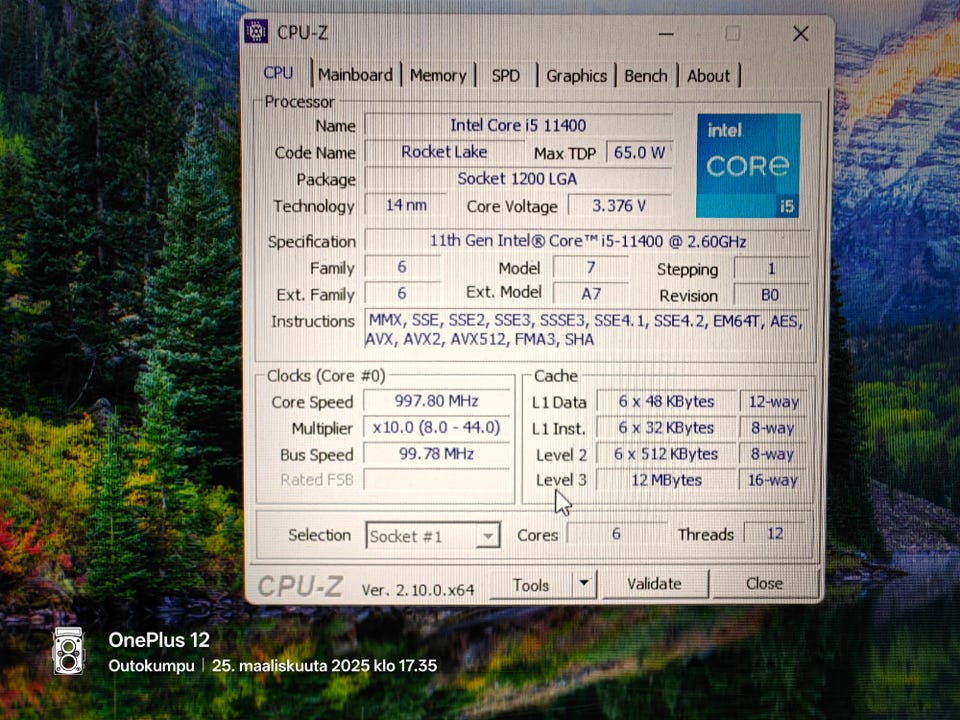This screenshot has width=960, height=720.
Task: Click the code name value 'Rocket Lake'
Action: 444,152
